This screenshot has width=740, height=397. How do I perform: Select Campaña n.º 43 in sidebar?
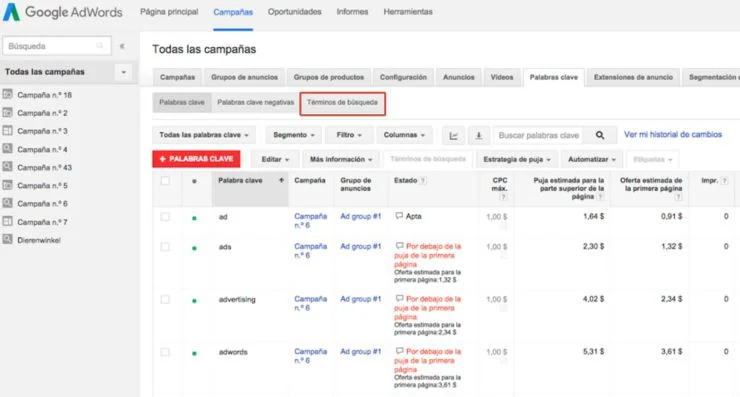click(44, 167)
